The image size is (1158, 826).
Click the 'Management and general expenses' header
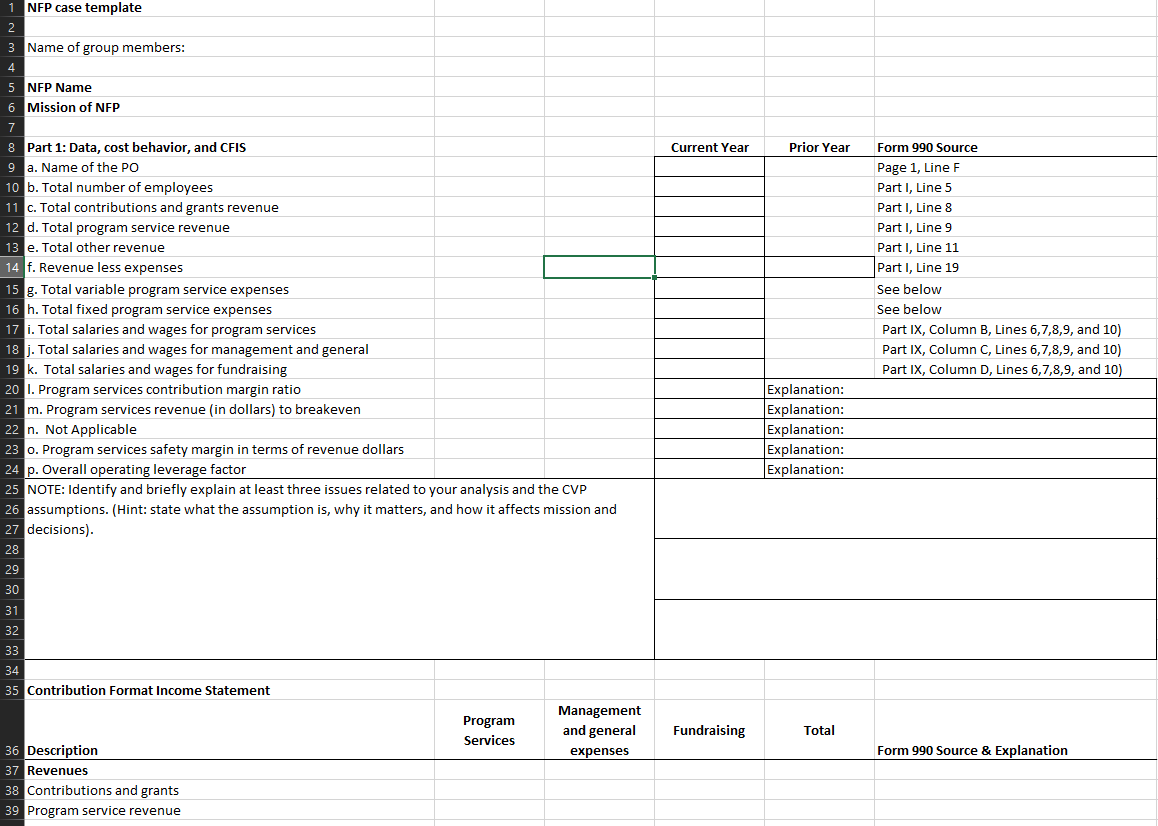coord(599,730)
